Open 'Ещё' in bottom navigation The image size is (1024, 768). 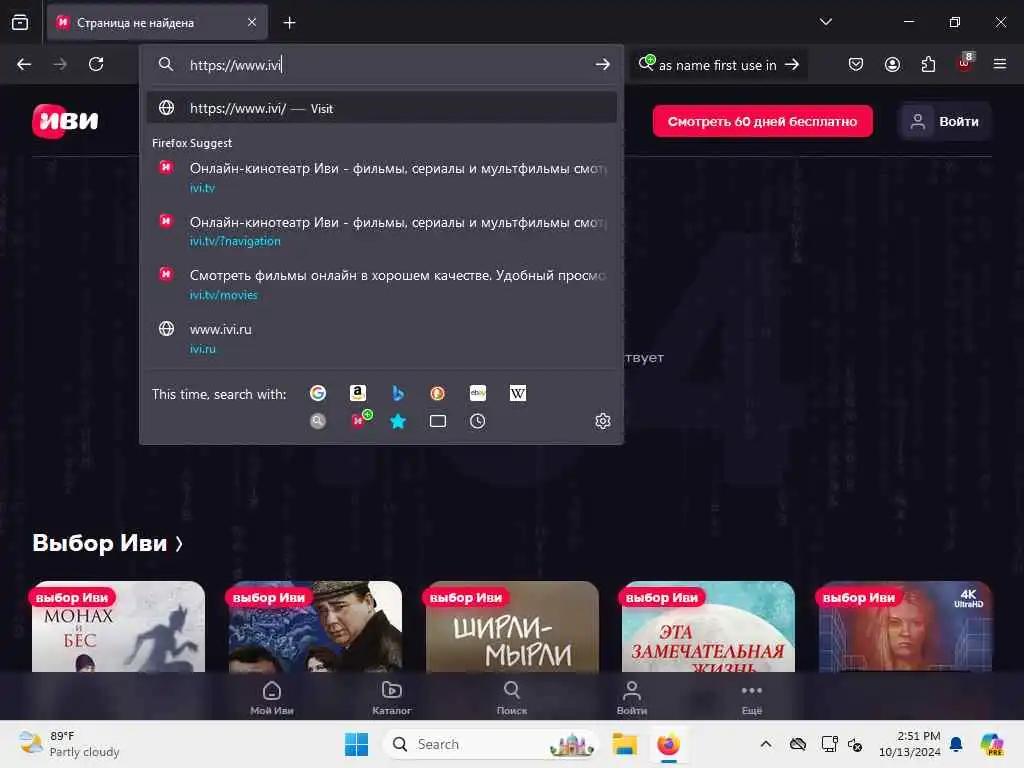752,697
